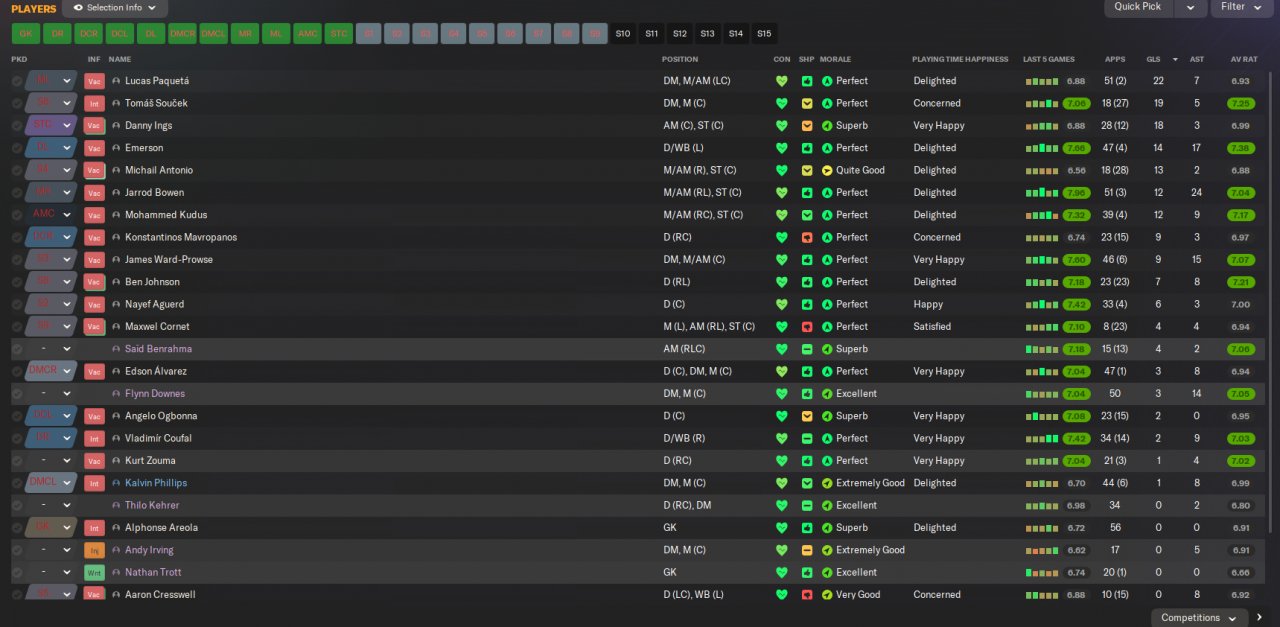Sort by the MORALE column header

tap(835, 59)
